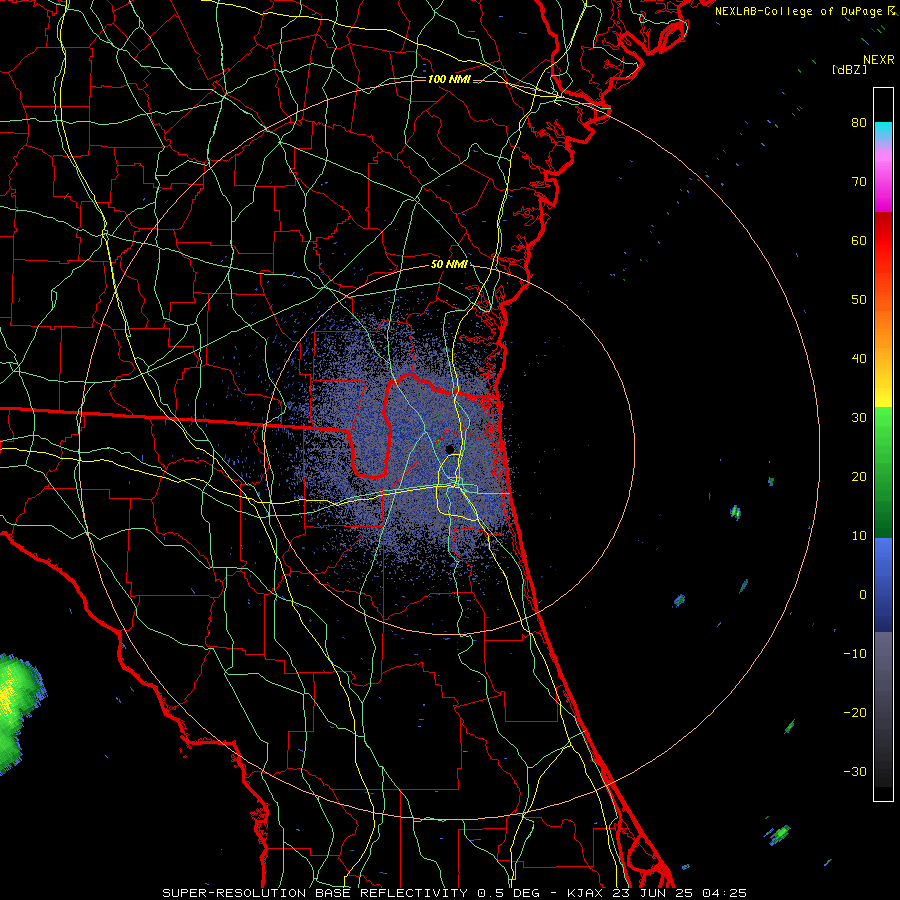Select the -20 value on the dBZ scale

coord(855,713)
